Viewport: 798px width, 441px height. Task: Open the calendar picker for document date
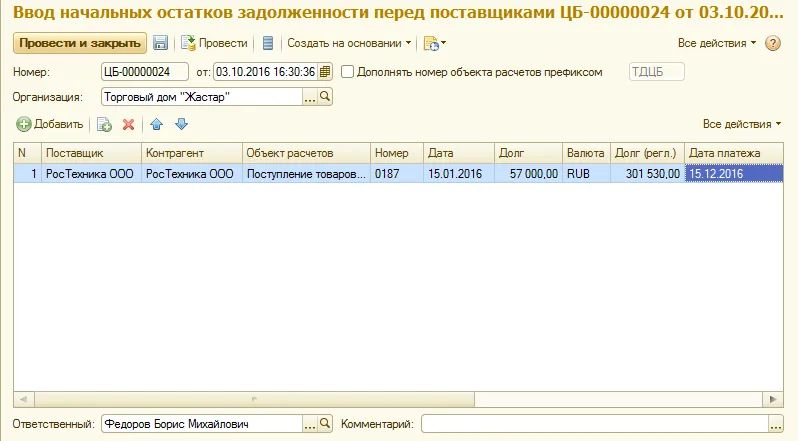(x=325, y=72)
